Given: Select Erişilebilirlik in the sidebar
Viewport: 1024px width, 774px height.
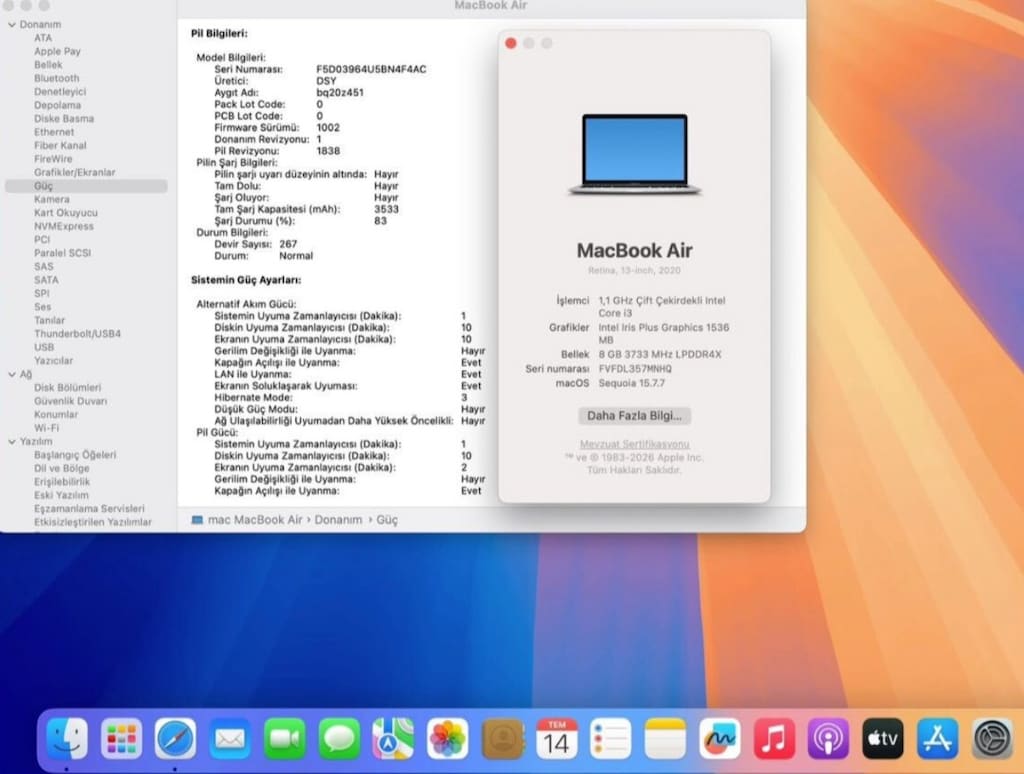Looking at the screenshot, I should pyautogui.click(x=62, y=481).
